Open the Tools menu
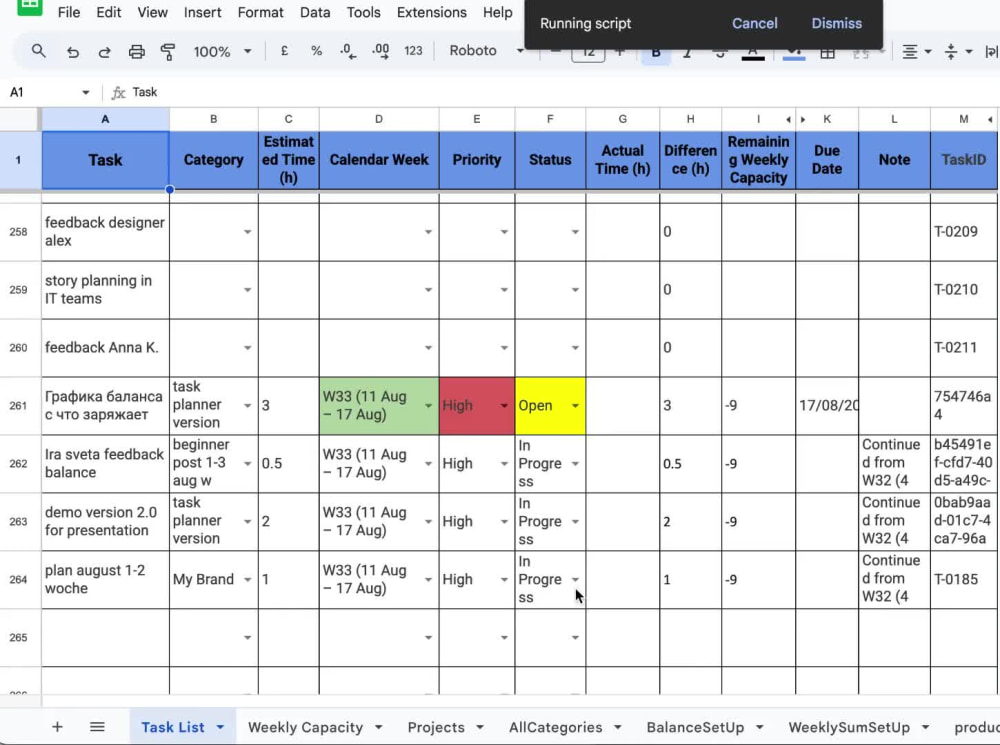Image resolution: width=1000 pixels, height=745 pixels. 364,12
